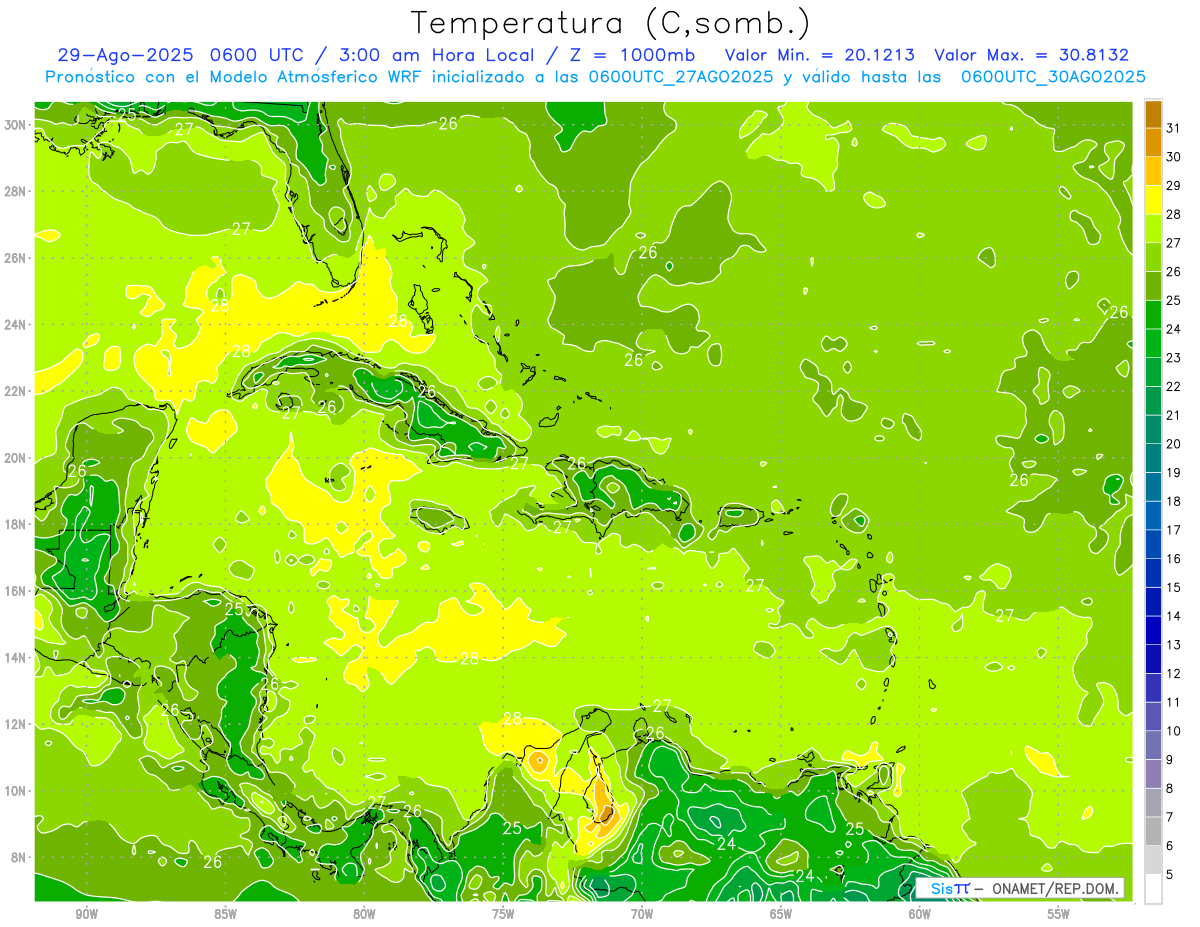Click the 28N latitude label

(x=15, y=190)
